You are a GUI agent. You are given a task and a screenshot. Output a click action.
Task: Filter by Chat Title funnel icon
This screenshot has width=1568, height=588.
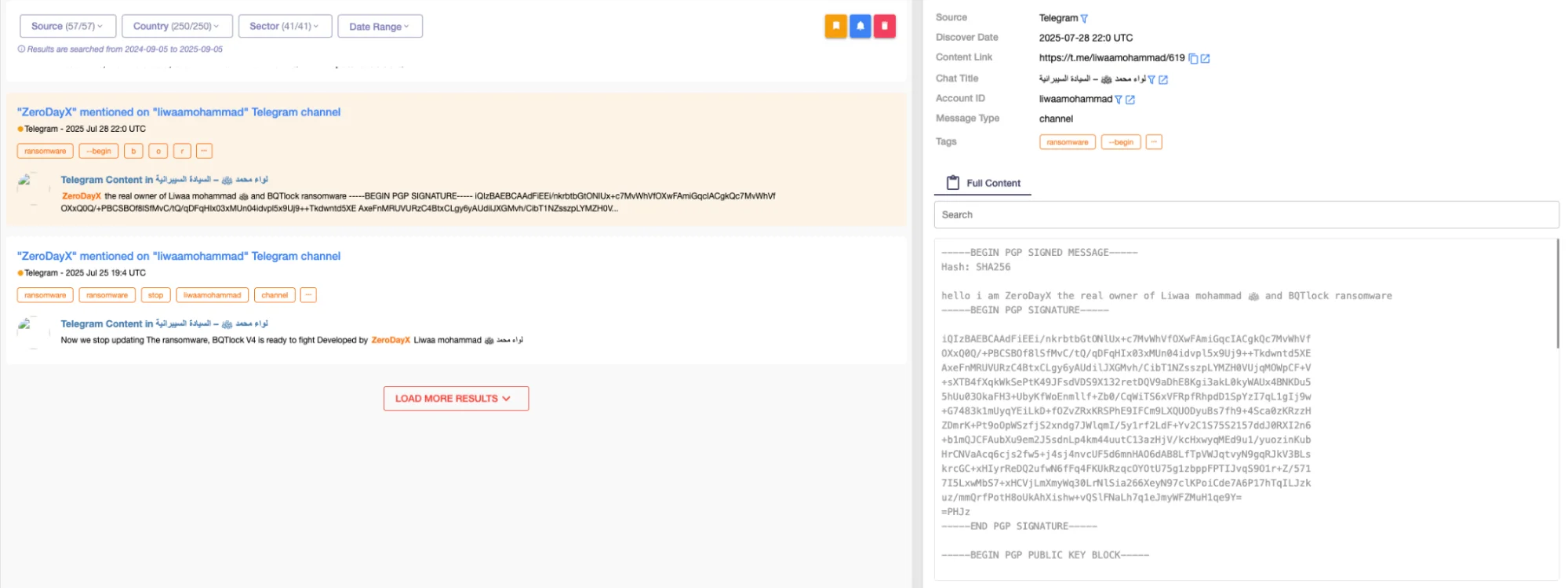[1151, 79]
